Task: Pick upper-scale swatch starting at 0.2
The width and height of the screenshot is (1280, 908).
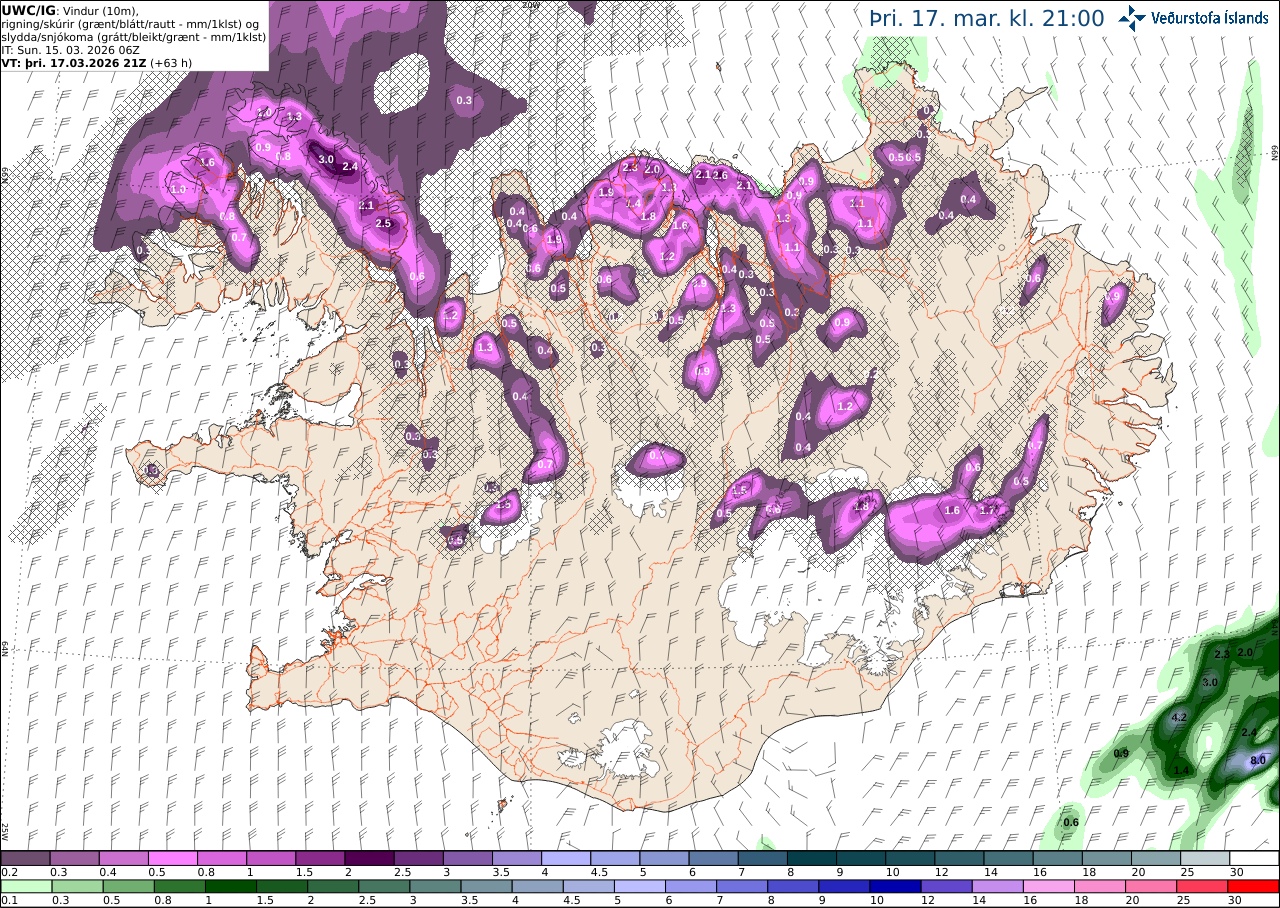Action: (x=25, y=858)
